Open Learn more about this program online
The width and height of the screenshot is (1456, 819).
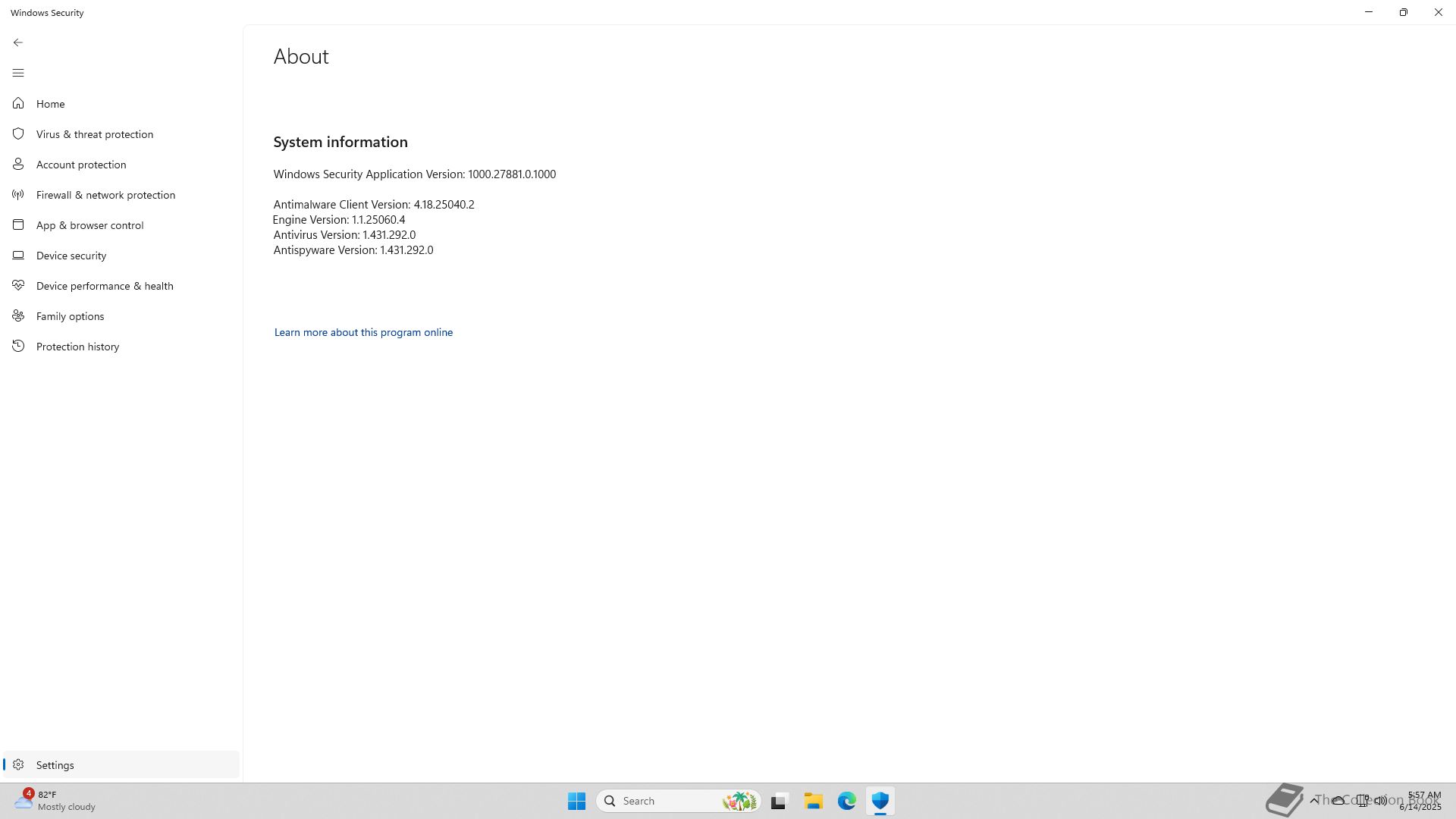click(x=363, y=332)
